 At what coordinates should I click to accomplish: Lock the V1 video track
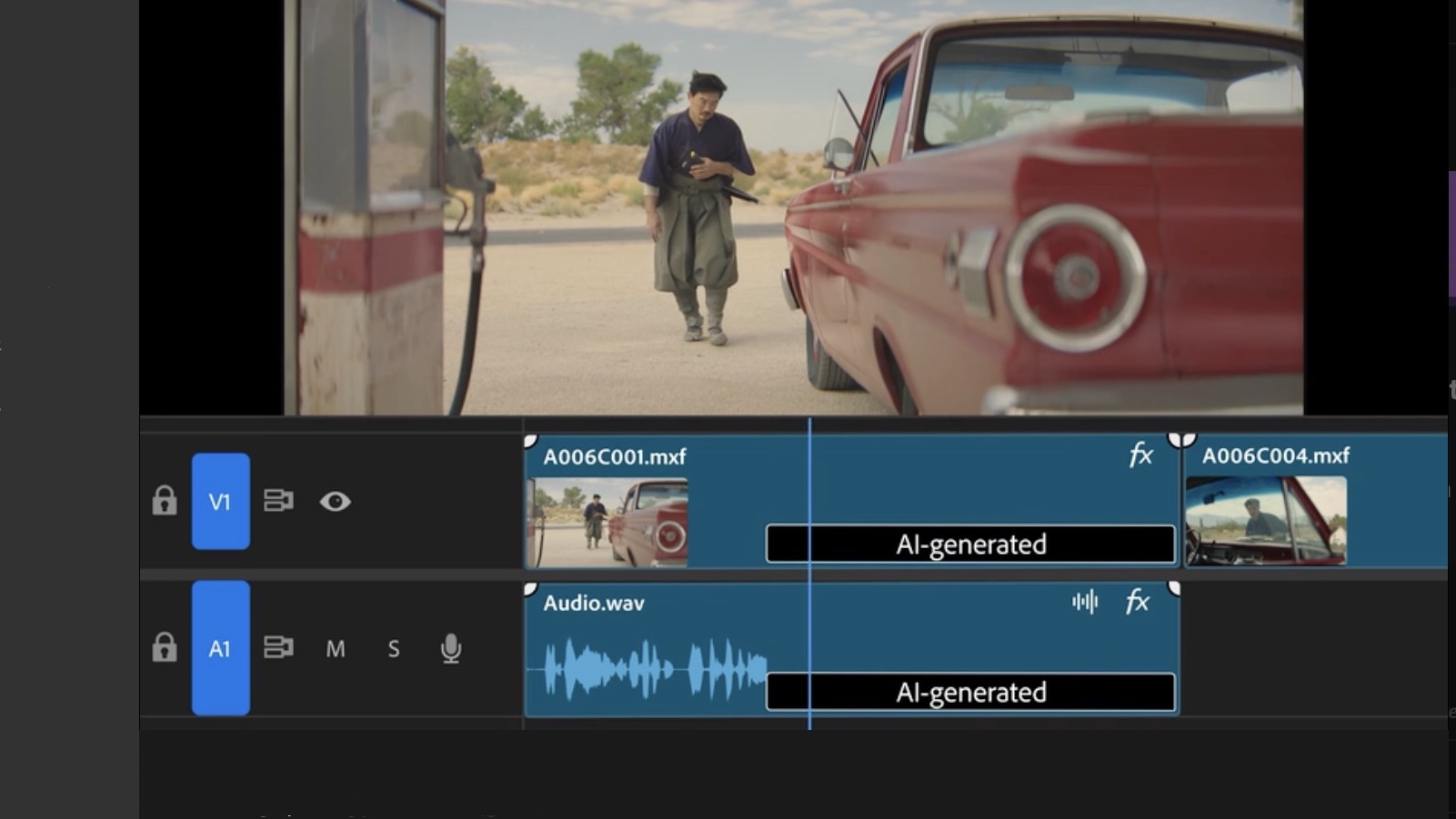(x=165, y=501)
